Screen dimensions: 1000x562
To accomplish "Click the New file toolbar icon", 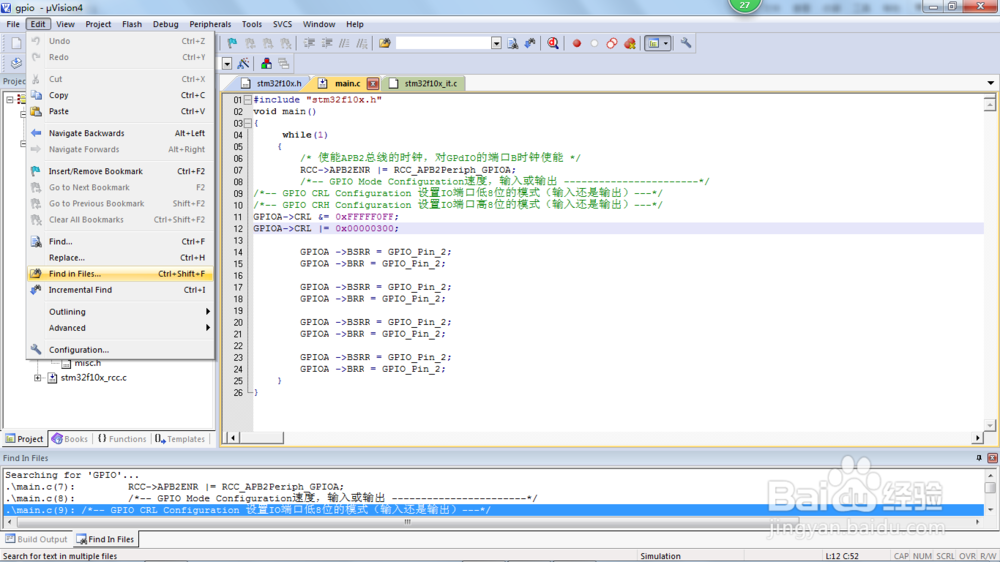I will click(x=16, y=43).
